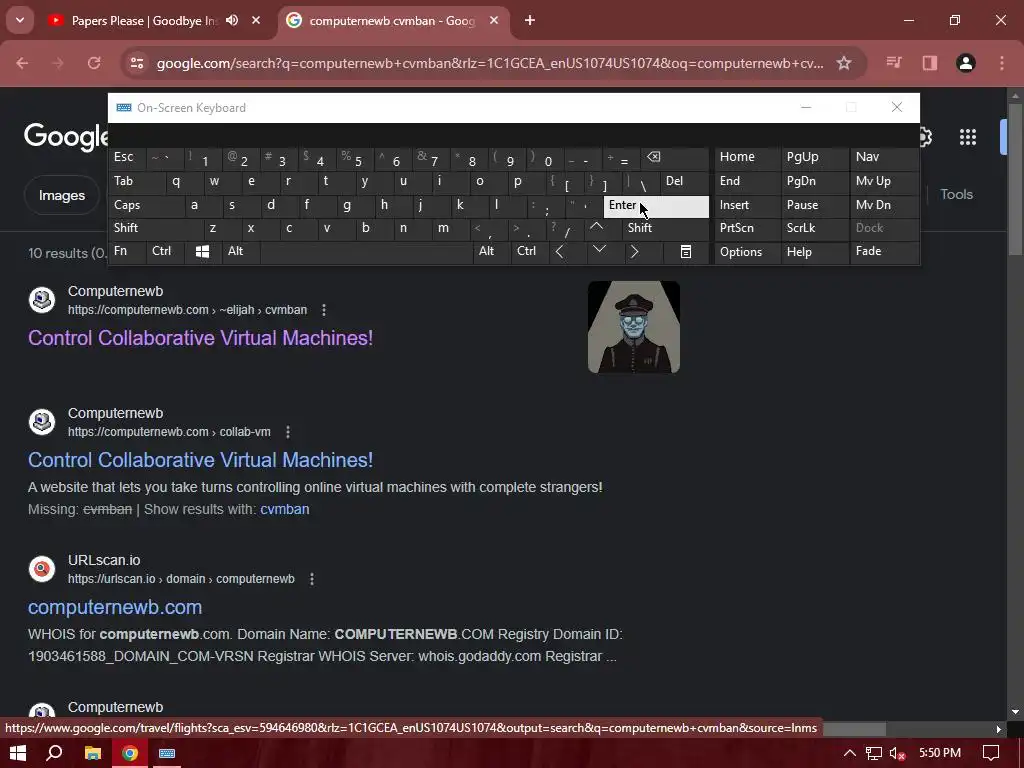Open the muted volume tray icon
This screenshot has height=768, width=1024.
(898, 754)
